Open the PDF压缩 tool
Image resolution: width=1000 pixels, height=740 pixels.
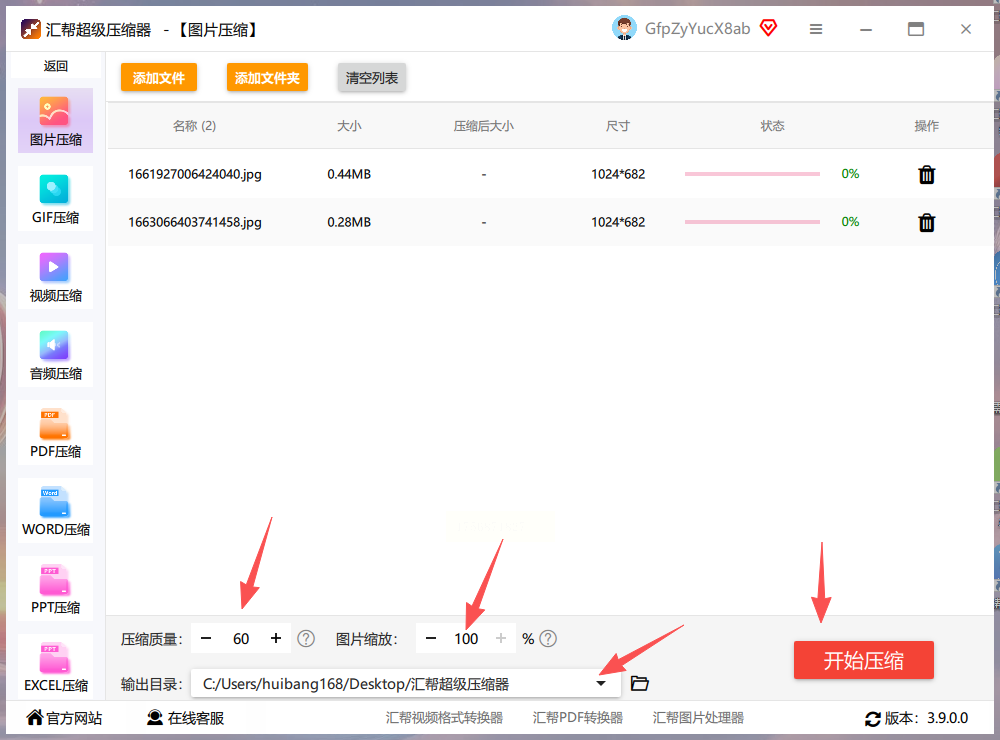(55, 433)
